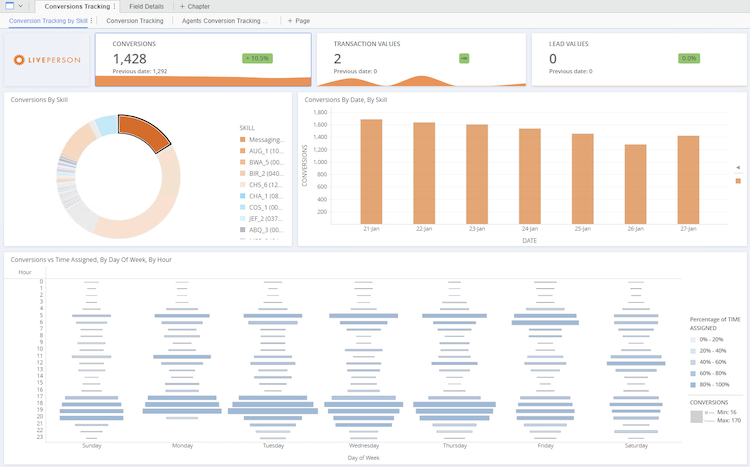Click the 20% - 40% time assigned swatch
Viewport: 750px width, 467px height.
693,351
